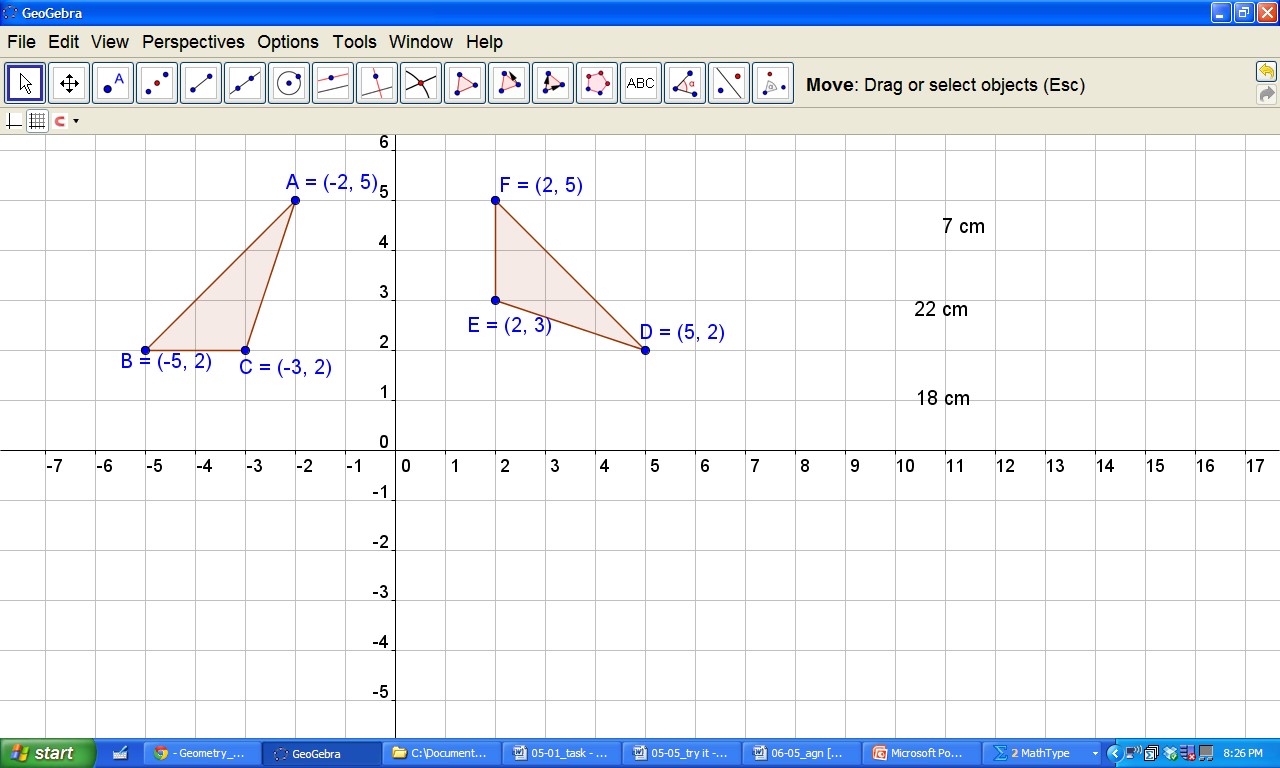Screen dimensions: 1280x768
Task: Select the Angle tool
Action: [x=685, y=84]
